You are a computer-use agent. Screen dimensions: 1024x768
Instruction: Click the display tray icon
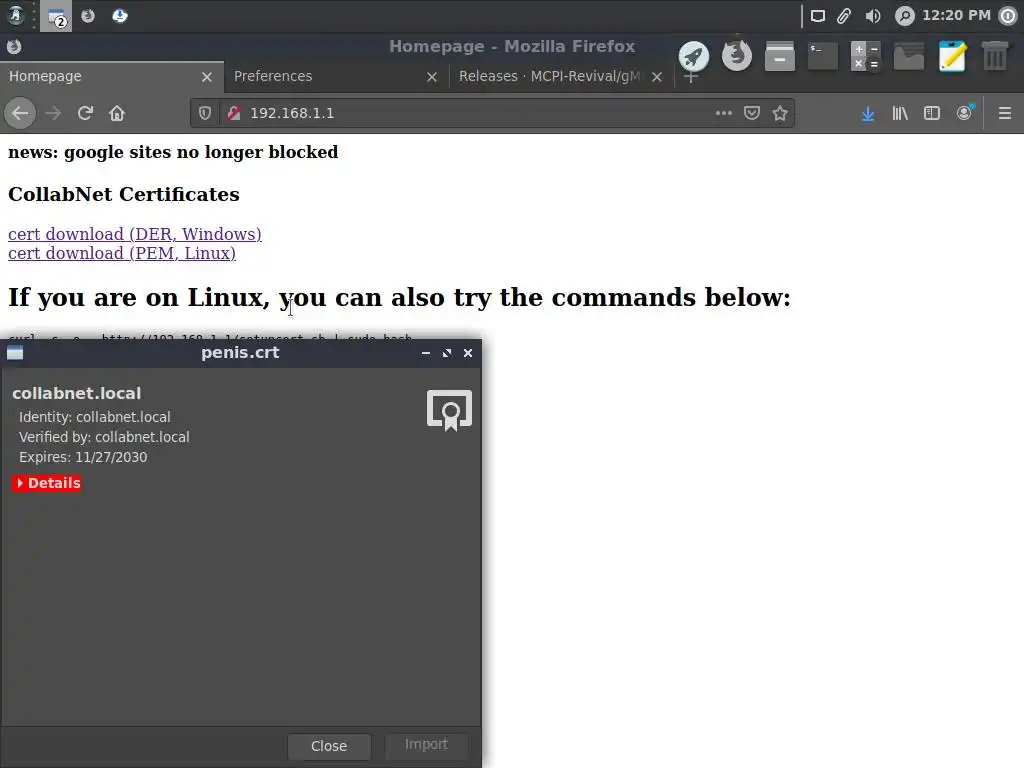pos(818,16)
